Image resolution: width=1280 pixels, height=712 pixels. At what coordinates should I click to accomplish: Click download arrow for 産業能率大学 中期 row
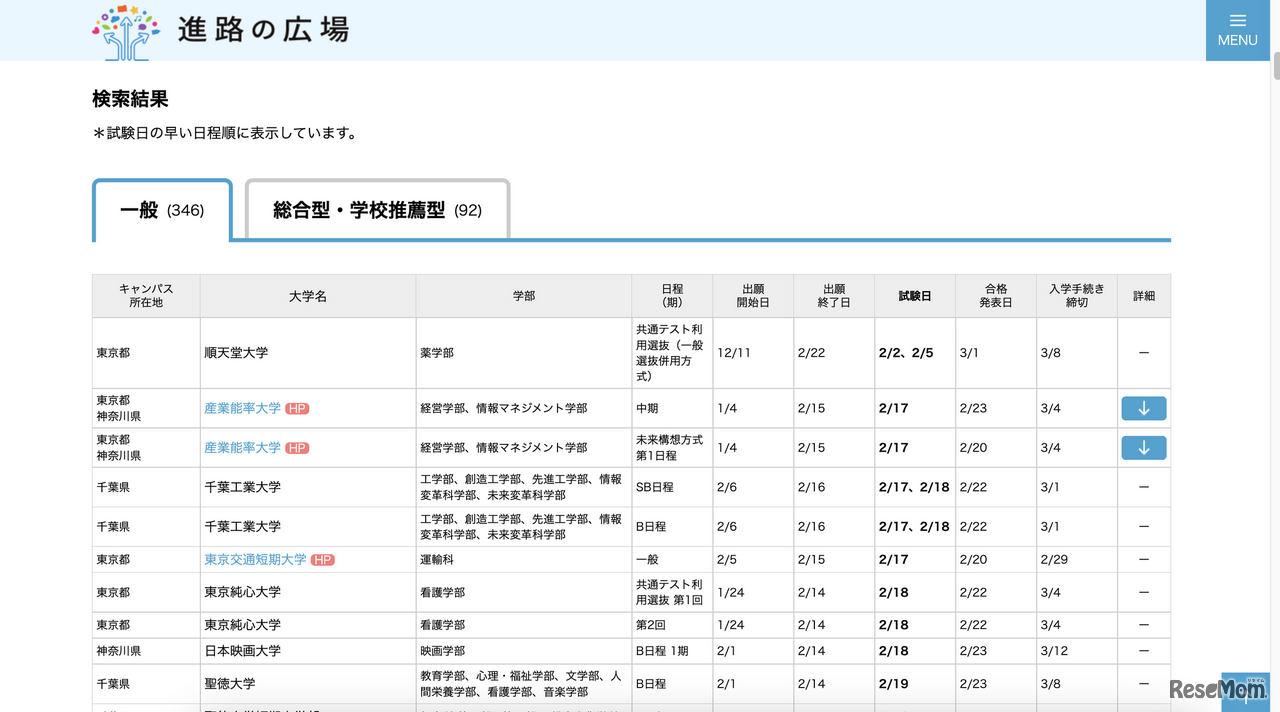click(x=1143, y=408)
